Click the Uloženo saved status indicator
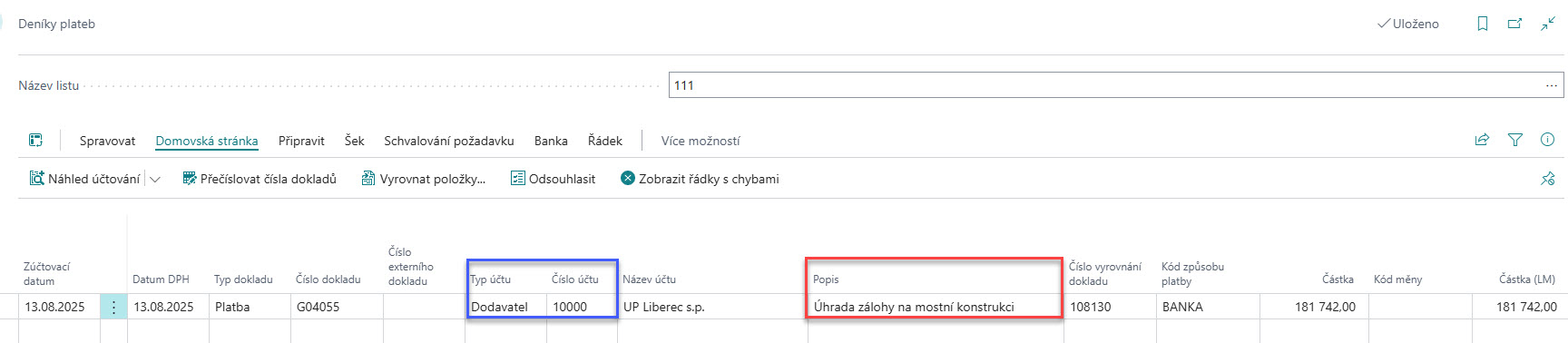Image resolution: width=1568 pixels, height=343 pixels. coord(1408,24)
